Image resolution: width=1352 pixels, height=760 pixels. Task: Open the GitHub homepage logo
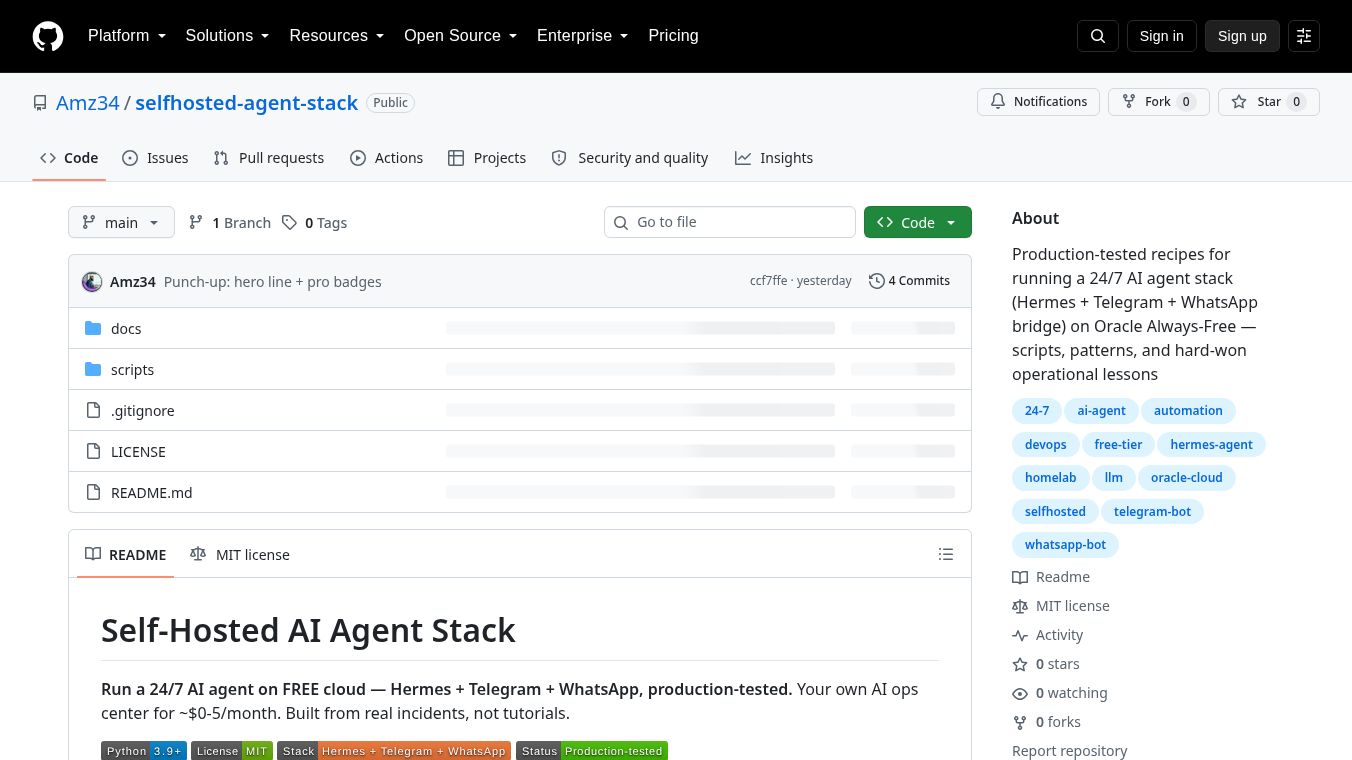click(48, 36)
